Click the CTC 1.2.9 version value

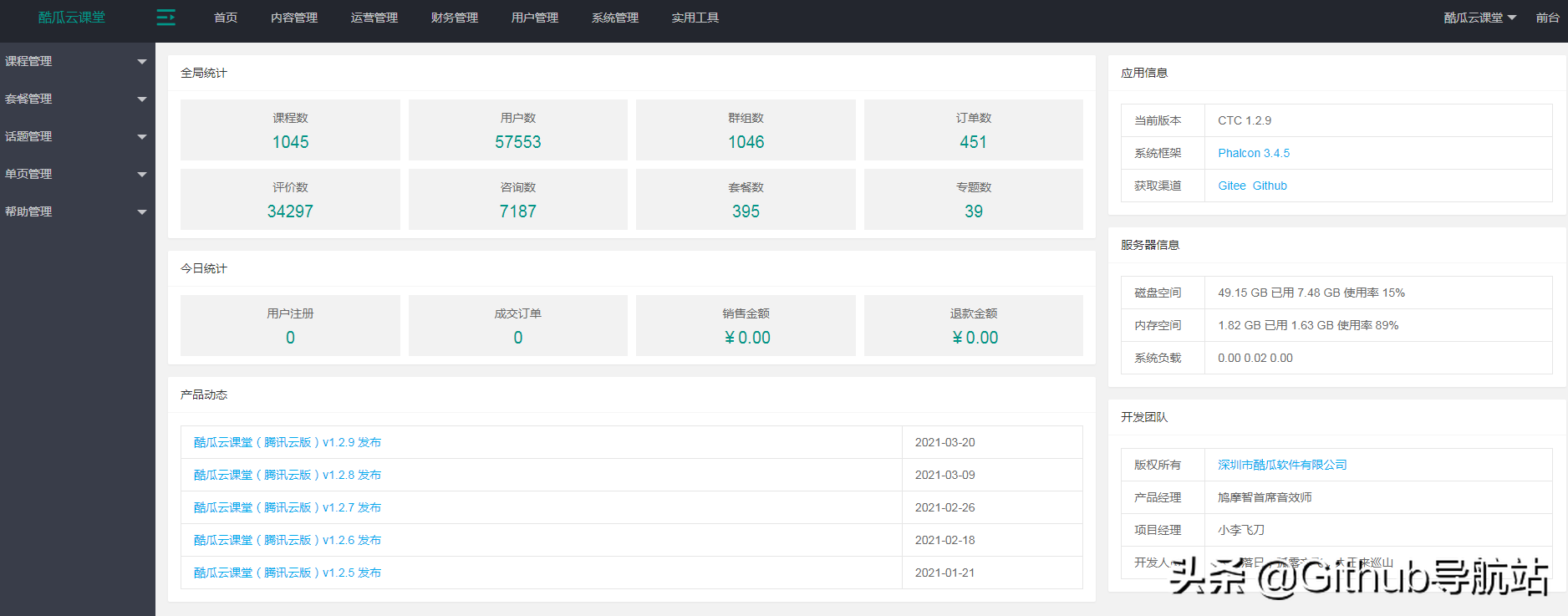[1245, 120]
